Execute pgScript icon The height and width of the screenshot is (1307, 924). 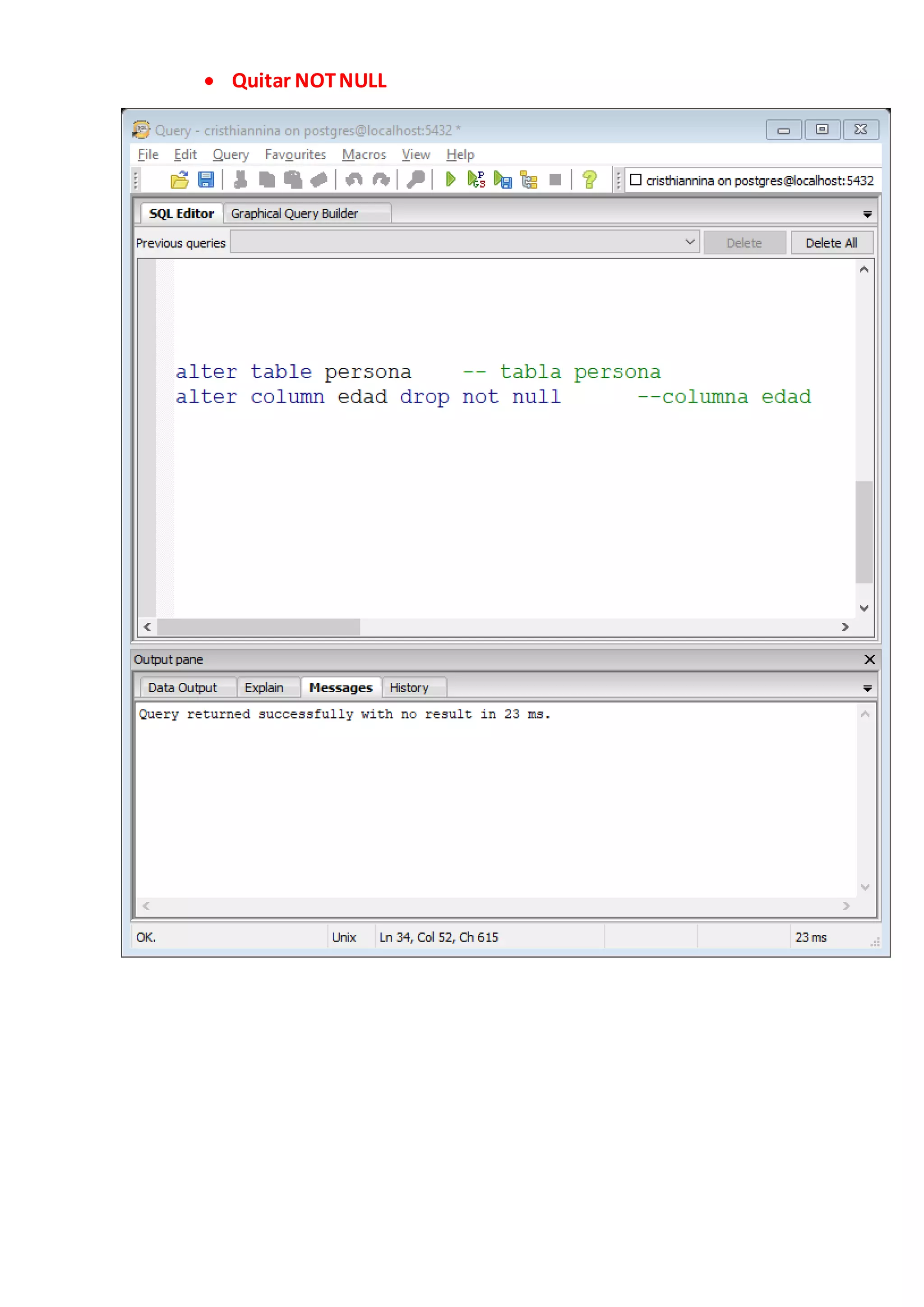476,180
